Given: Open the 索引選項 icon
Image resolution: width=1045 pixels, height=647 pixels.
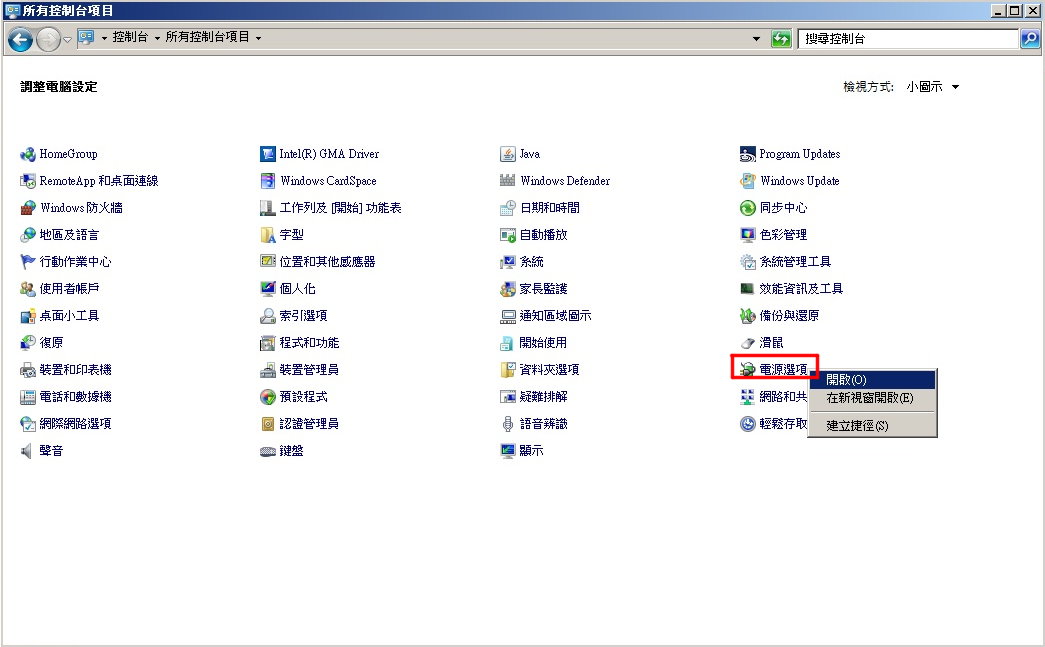Looking at the screenshot, I should coord(267,316).
